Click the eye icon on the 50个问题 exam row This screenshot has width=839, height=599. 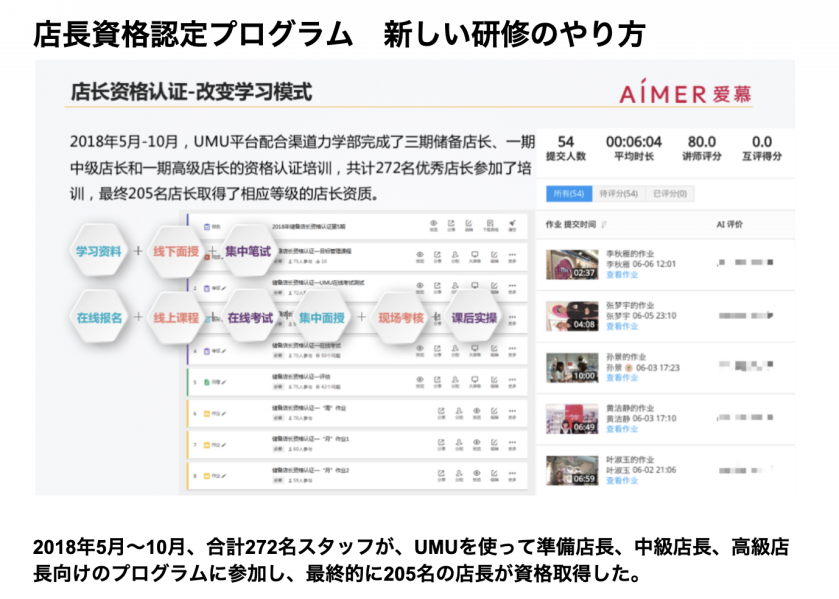tap(420, 348)
